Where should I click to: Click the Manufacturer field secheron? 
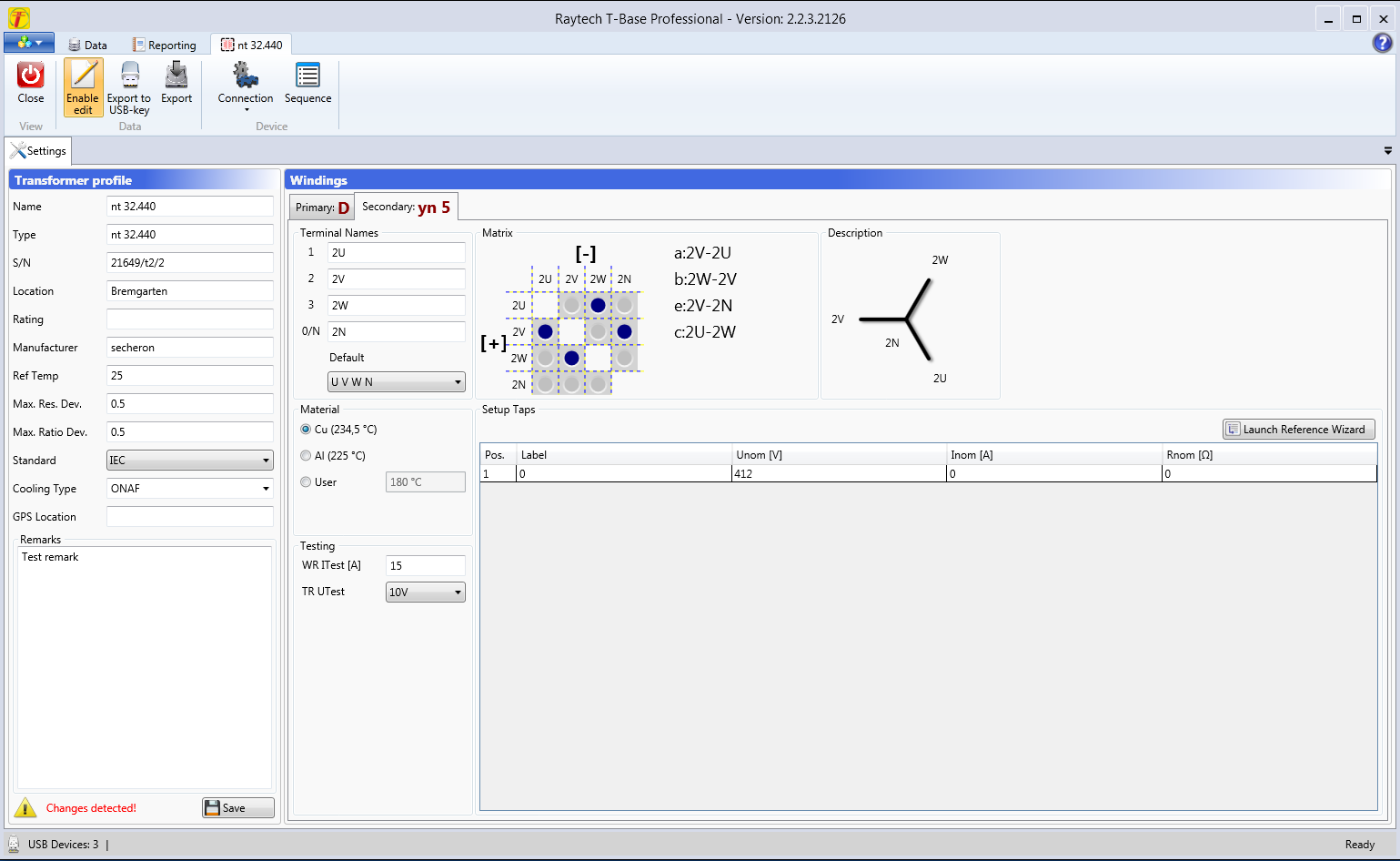point(190,348)
